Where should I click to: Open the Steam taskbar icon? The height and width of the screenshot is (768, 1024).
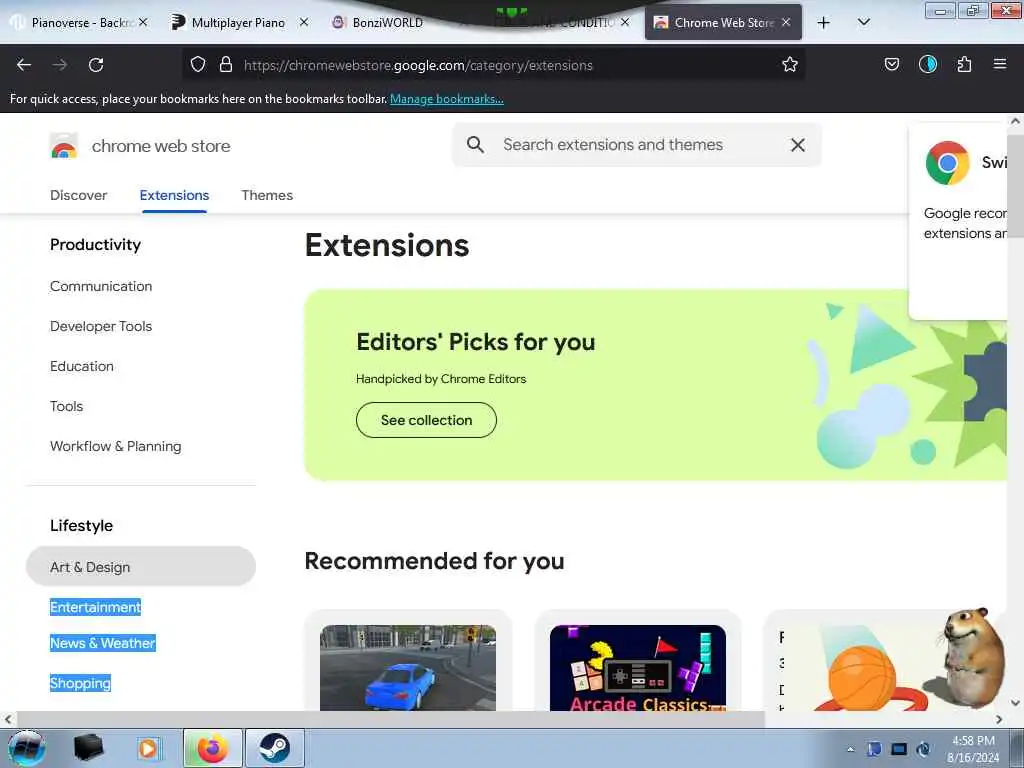[x=274, y=748]
